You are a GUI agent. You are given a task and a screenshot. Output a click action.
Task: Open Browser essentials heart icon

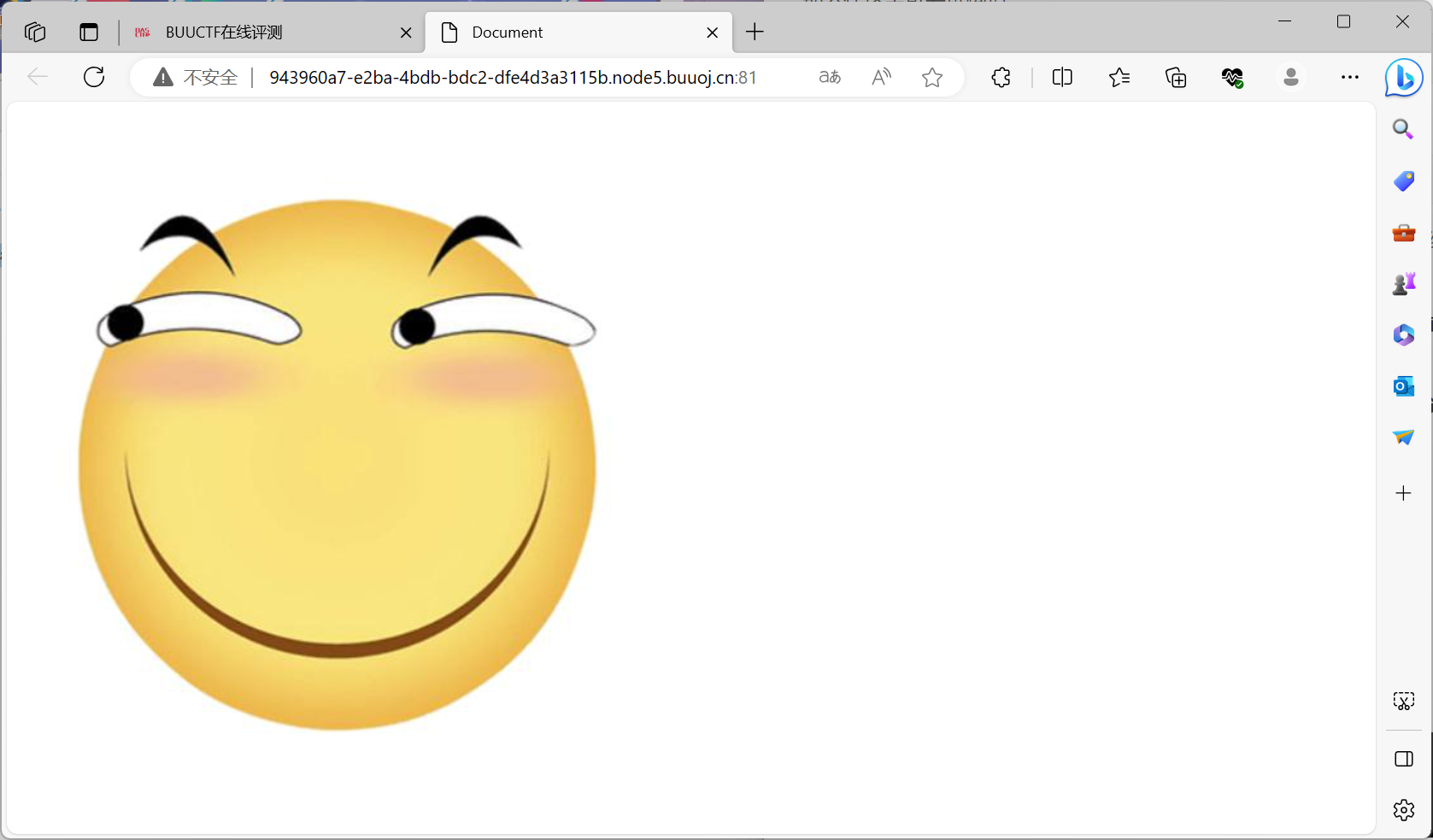[x=1232, y=78]
